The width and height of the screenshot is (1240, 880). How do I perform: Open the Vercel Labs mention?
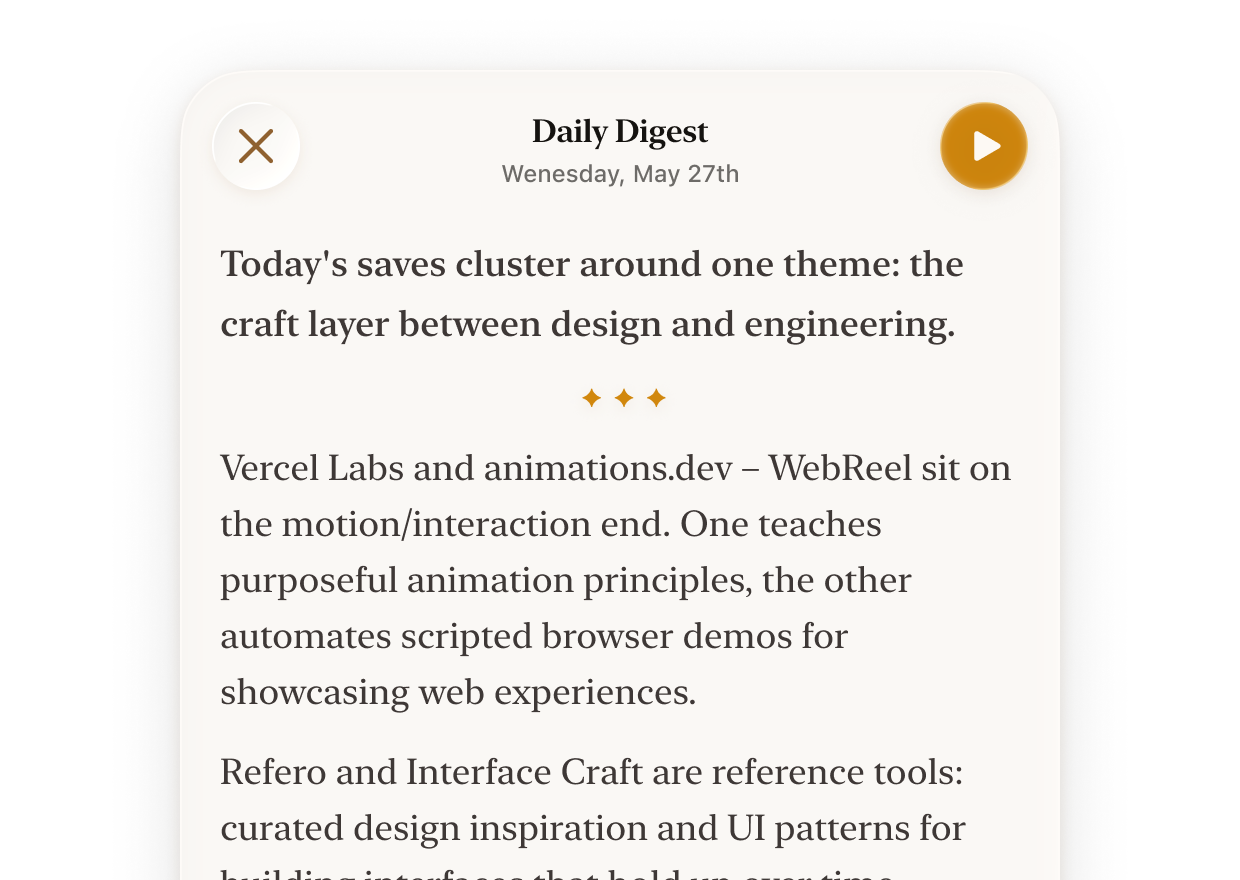(312, 468)
